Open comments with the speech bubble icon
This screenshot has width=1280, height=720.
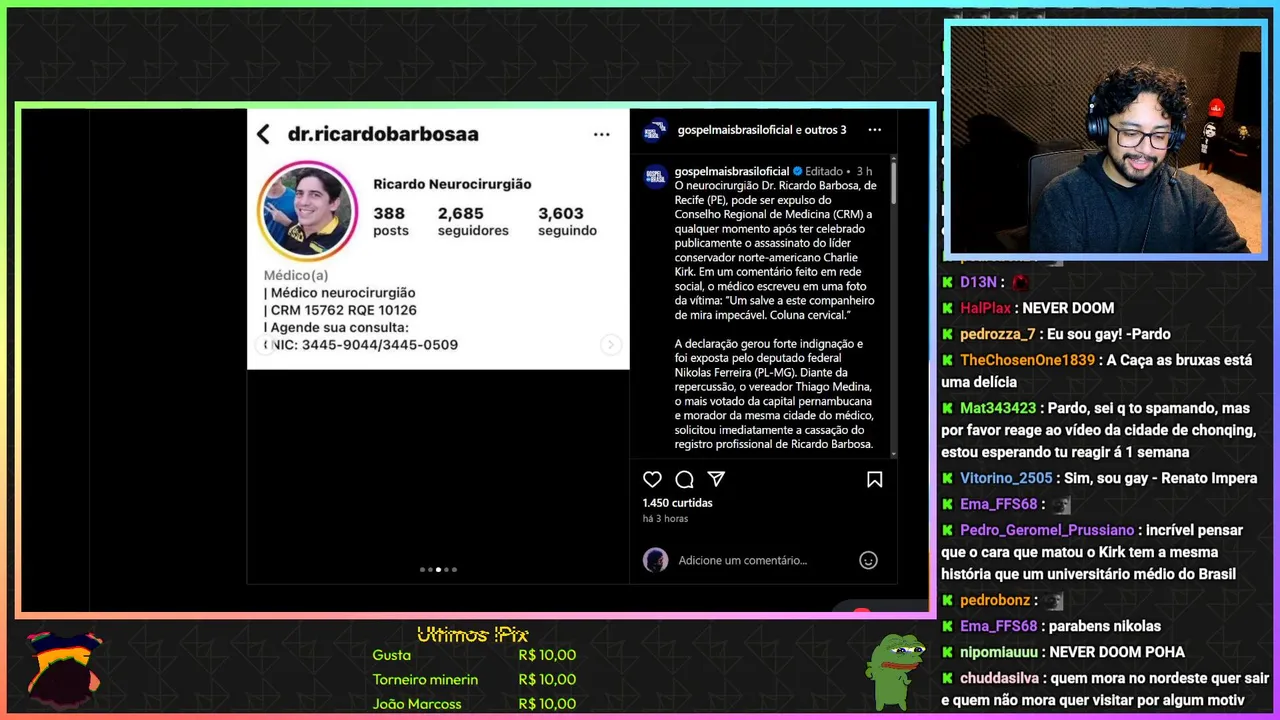[x=684, y=479]
